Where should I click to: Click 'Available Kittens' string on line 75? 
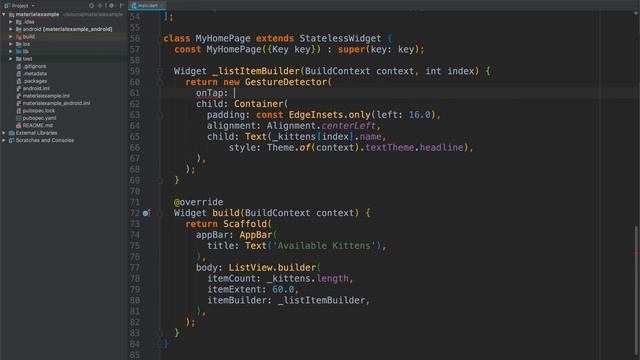point(324,246)
